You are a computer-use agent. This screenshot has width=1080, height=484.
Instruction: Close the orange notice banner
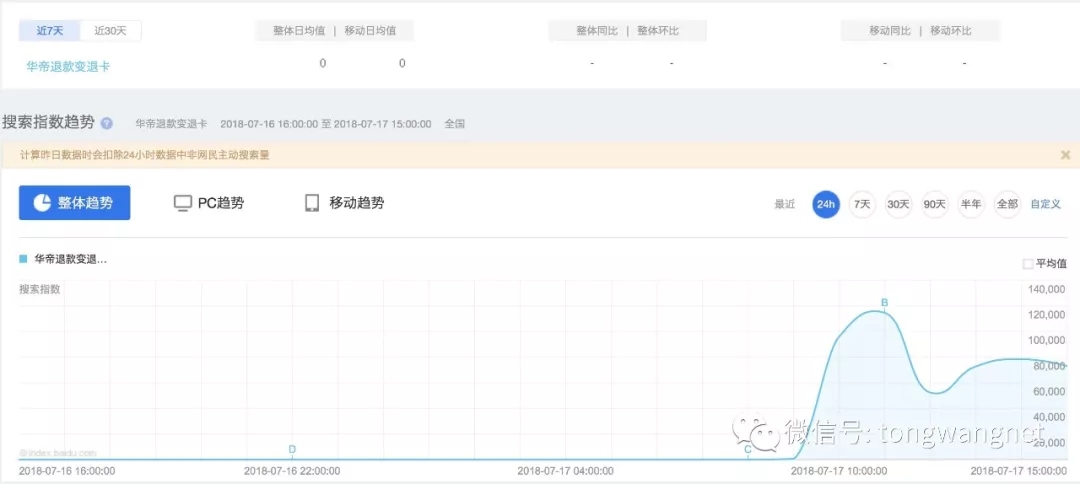click(x=1066, y=155)
